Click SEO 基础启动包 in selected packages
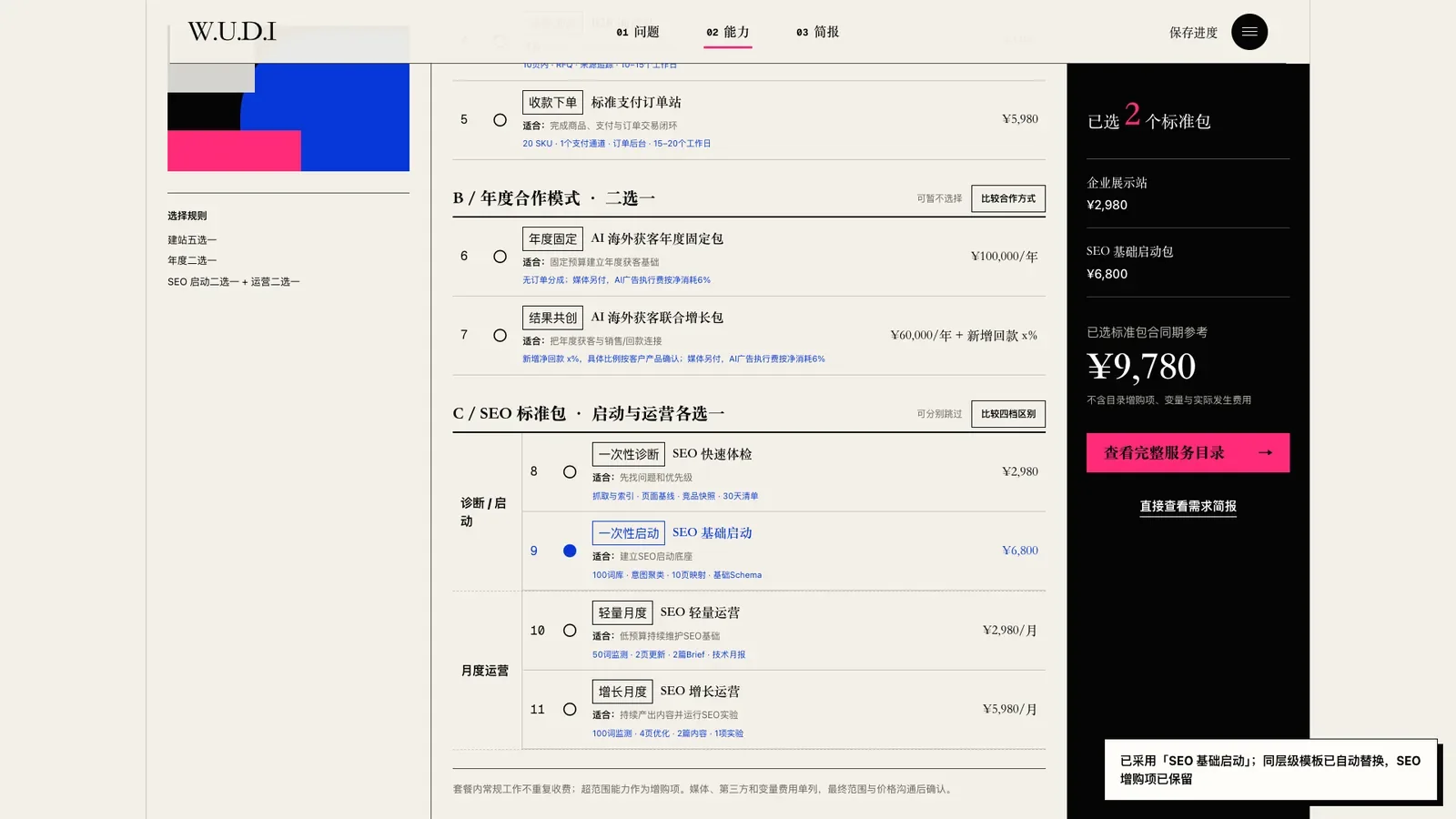Image resolution: width=1456 pixels, height=819 pixels. pyautogui.click(x=1129, y=252)
